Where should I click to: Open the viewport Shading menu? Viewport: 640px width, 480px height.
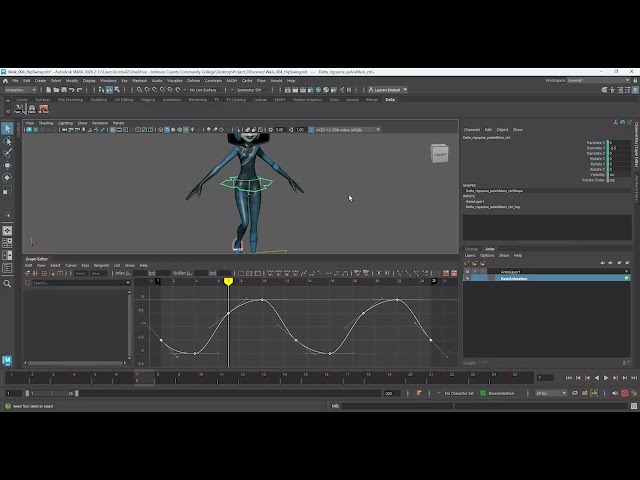click(x=46, y=123)
